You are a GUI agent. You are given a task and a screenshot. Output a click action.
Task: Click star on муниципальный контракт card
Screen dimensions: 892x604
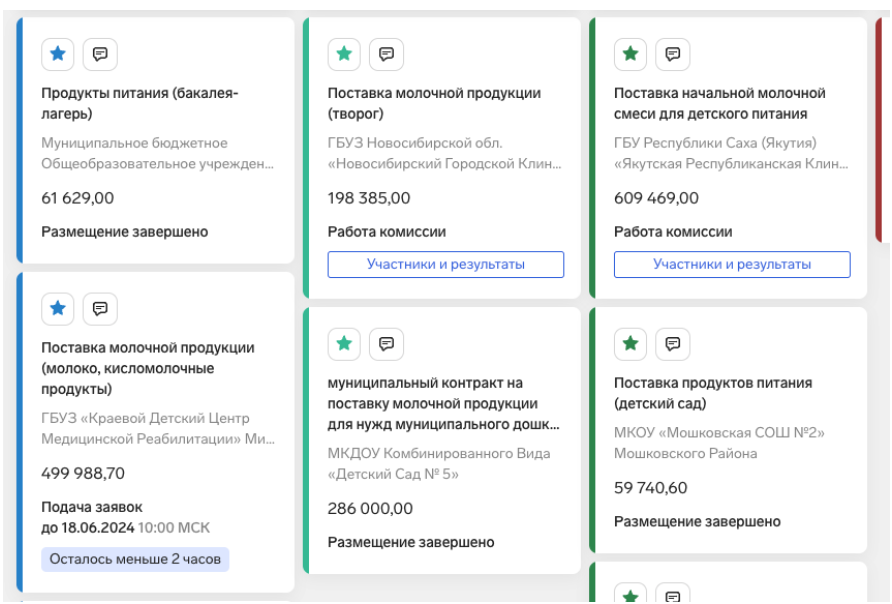click(x=344, y=344)
